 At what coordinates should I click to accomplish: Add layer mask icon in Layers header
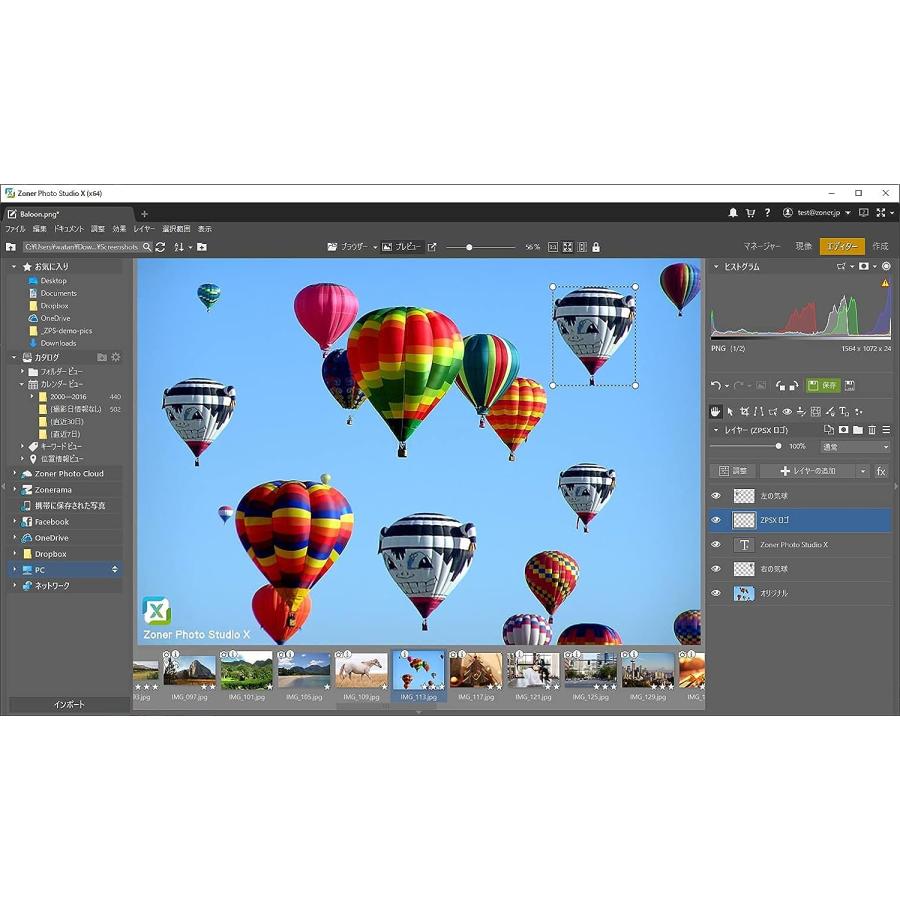843,429
